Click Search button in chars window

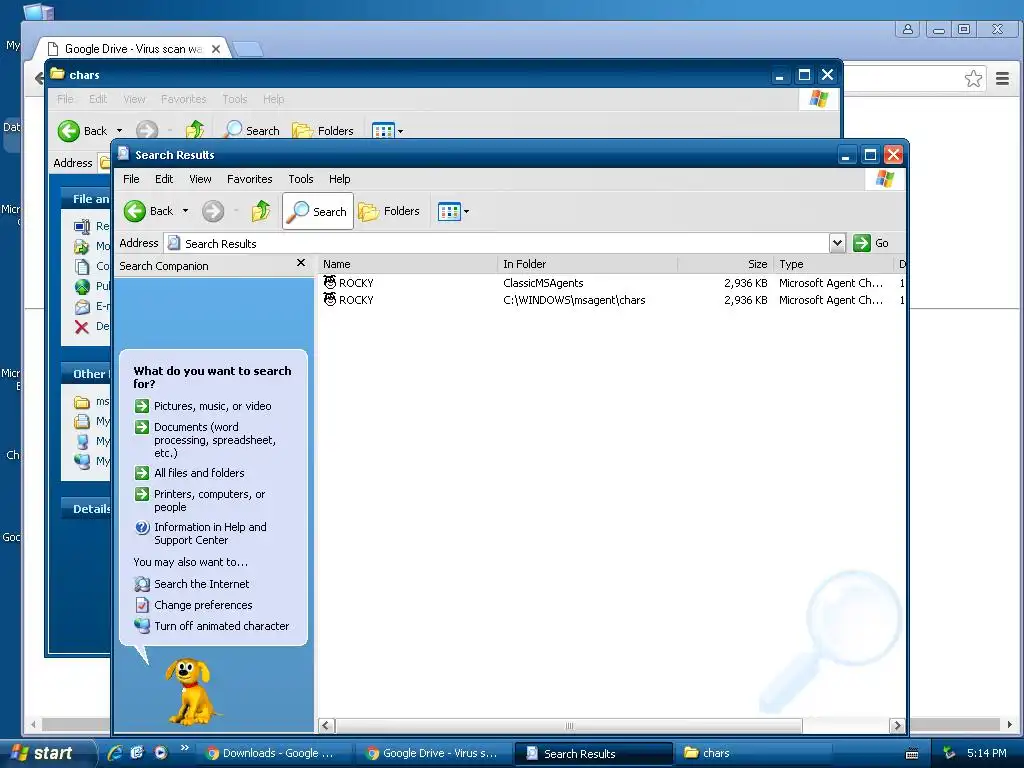coord(252,131)
